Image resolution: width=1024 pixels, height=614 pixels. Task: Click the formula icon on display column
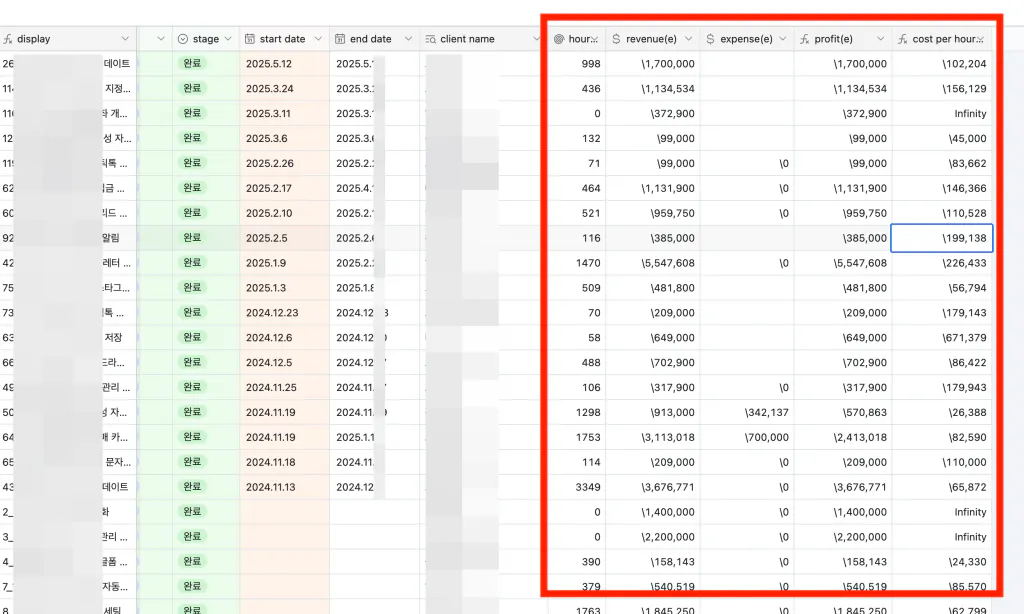[x=10, y=38]
